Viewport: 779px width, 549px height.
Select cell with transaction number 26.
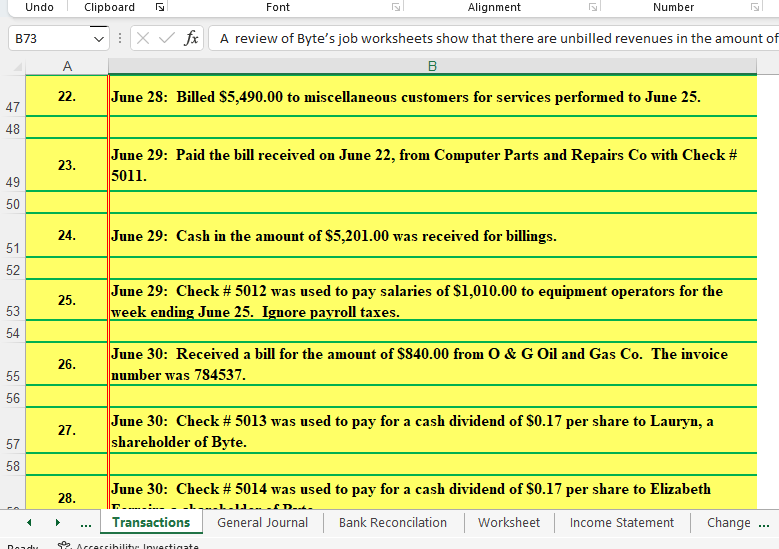(x=67, y=364)
